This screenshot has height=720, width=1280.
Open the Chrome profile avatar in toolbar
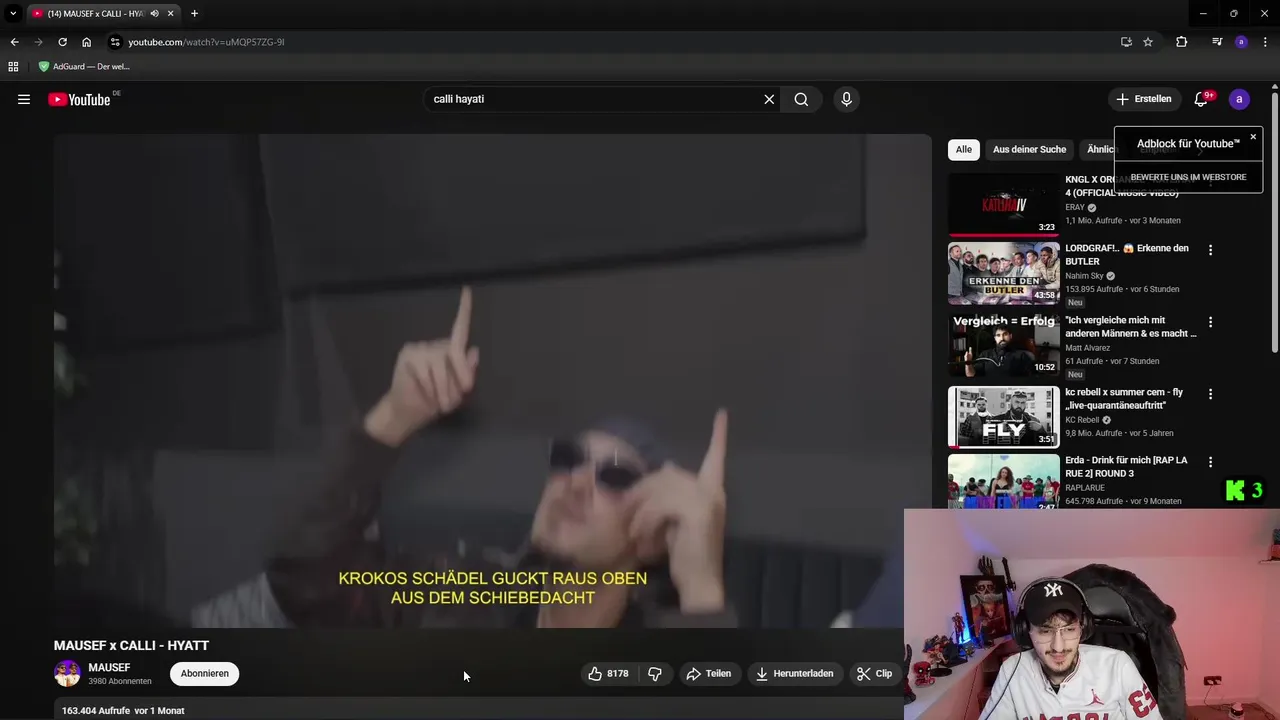tap(1241, 42)
